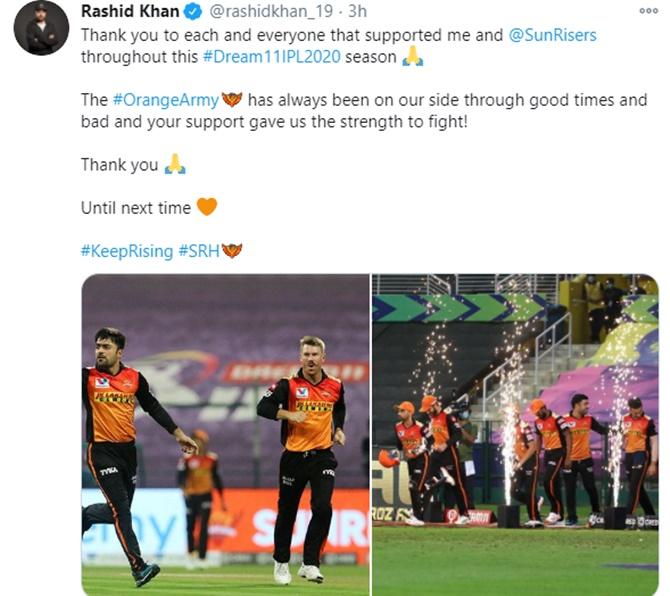This screenshot has width=670, height=596.
Task: Click the 3h tweet timestamp
Action: click(x=358, y=12)
